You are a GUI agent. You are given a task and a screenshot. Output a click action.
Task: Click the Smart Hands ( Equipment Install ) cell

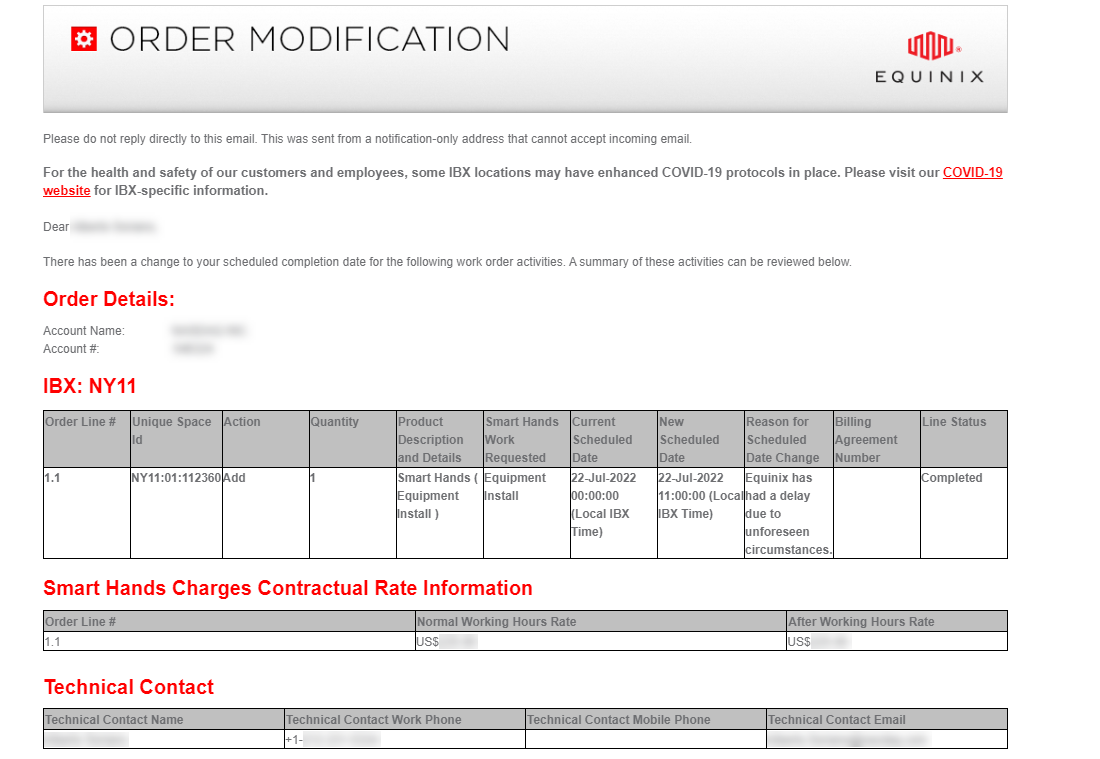coord(440,513)
